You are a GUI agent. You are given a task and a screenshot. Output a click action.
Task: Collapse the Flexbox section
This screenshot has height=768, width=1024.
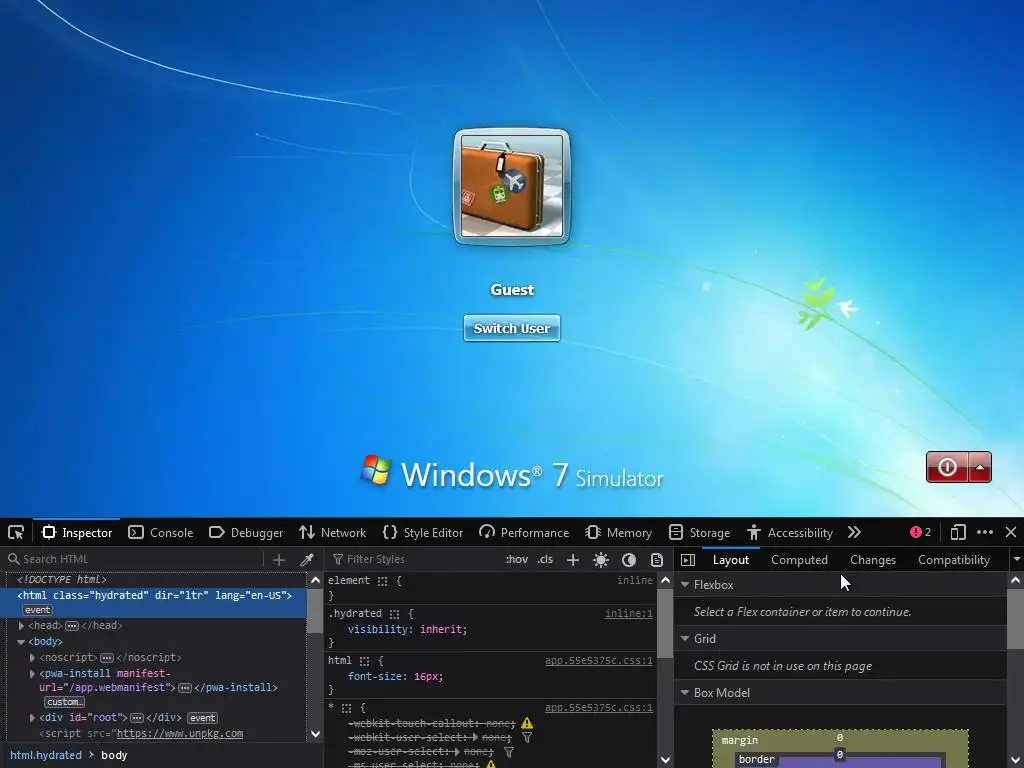pos(685,584)
